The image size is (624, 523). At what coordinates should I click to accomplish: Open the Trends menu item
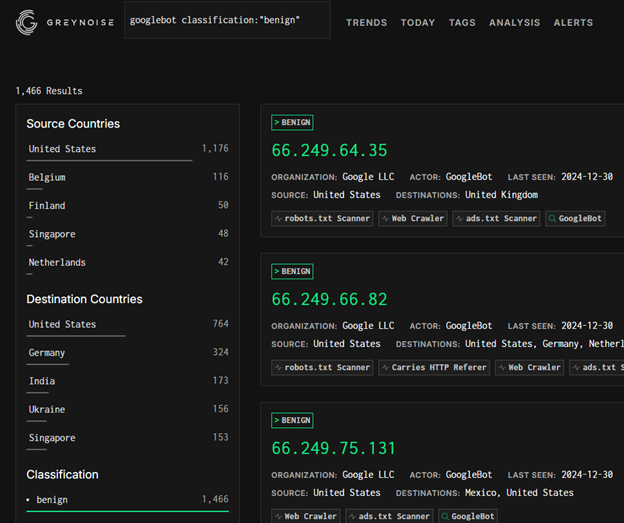366,23
